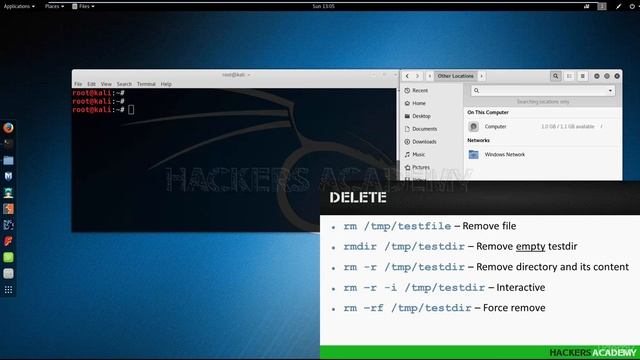Launch Armitage icon in the dock
This screenshot has height=360, width=640.
[8, 192]
